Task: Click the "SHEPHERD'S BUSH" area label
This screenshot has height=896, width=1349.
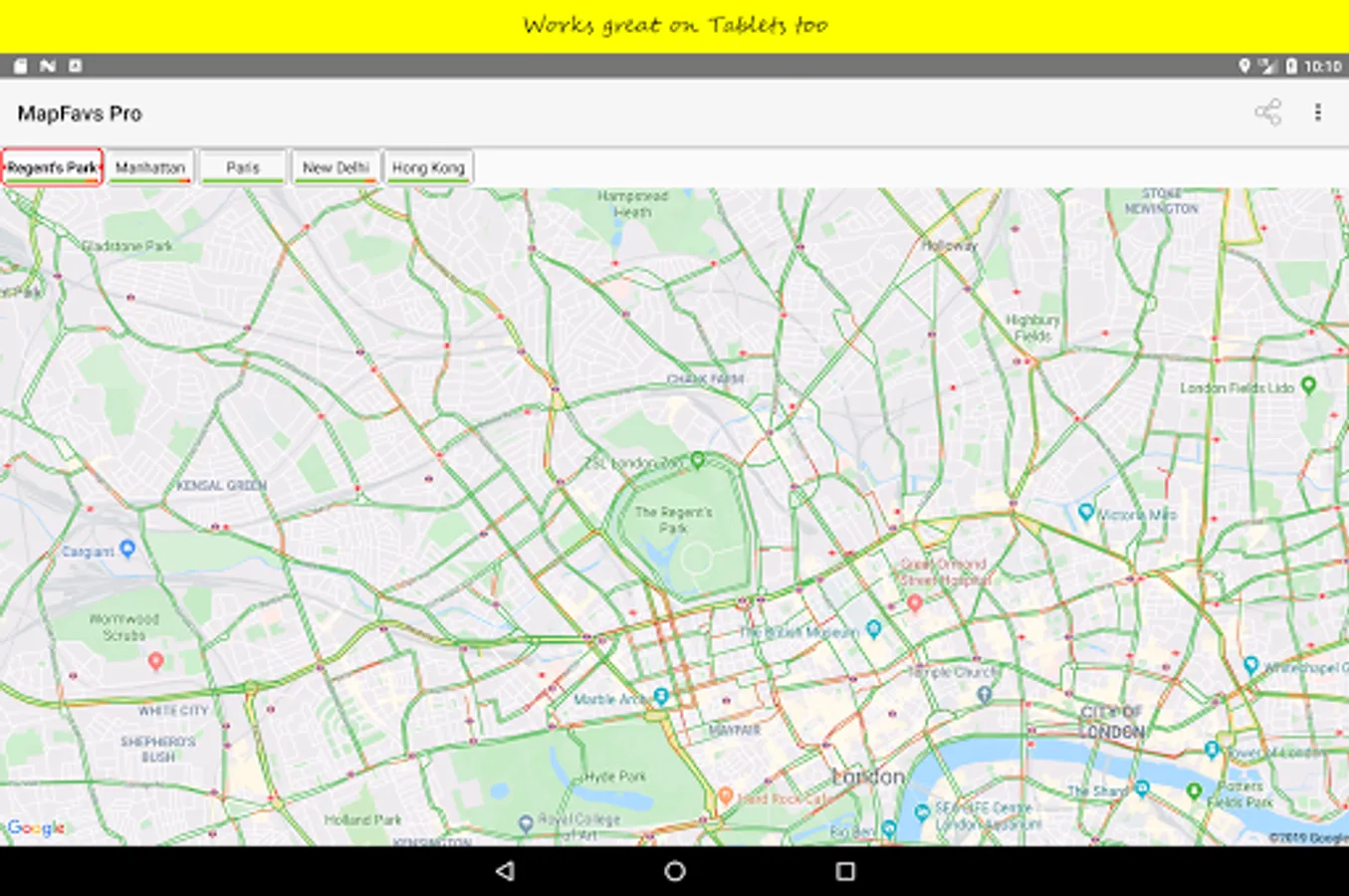Action: pyautogui.click(x=158, y=749)
